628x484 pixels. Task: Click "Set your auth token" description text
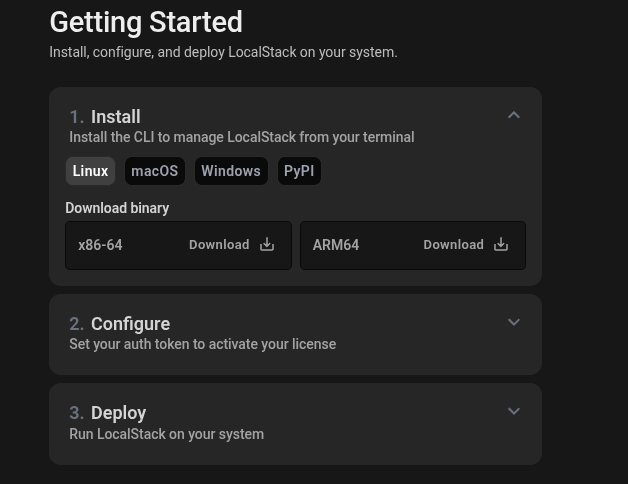pyautogui.click(x=202, y=344)
